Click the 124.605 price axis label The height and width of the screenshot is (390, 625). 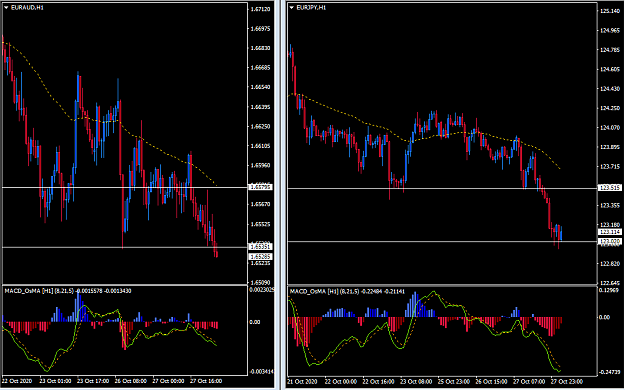pos(610,69)
